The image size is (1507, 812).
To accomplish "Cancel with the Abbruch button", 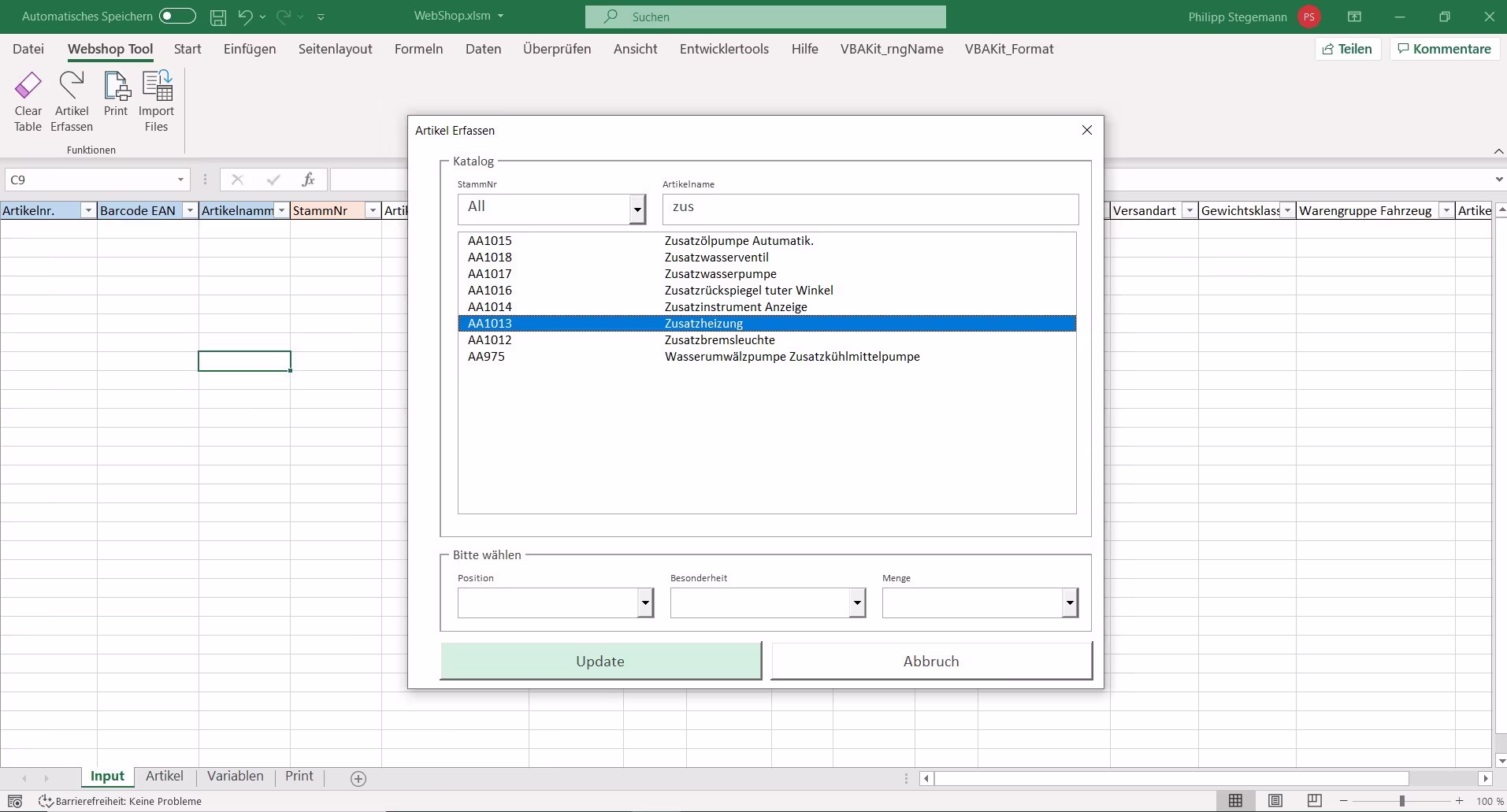I will pos(930,661).
